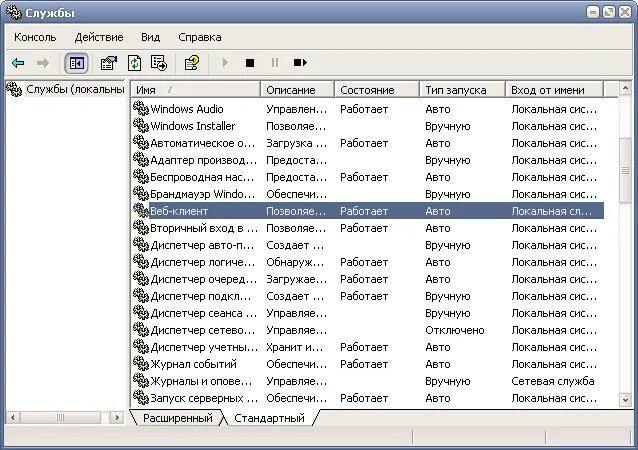This screenshot has width=638, height=450.
Task: Click the Back arrow toolbar icon
Action: [18, 63]
